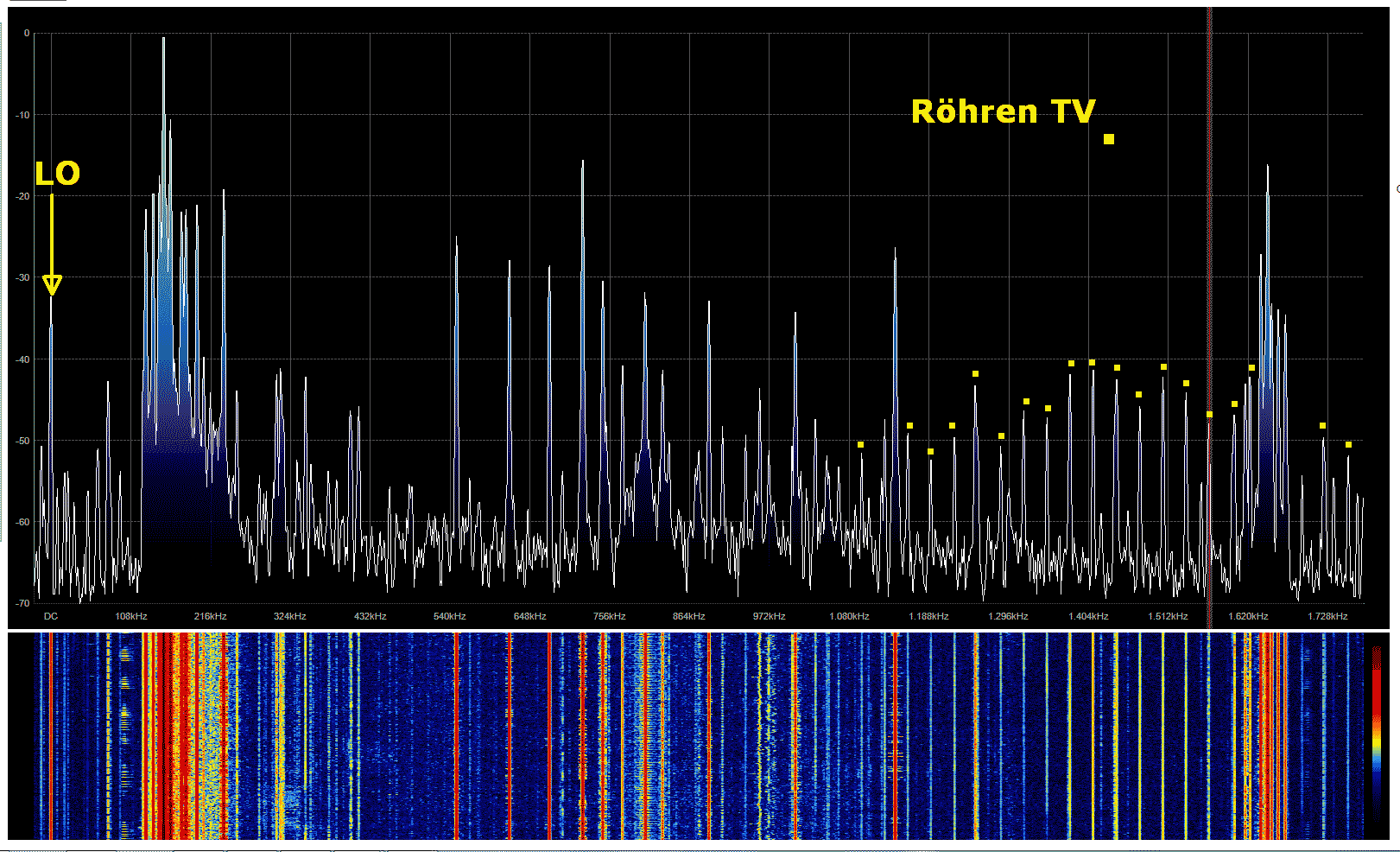Click the -60 dB level label
1400x852 pixels.
click(23, 522)
